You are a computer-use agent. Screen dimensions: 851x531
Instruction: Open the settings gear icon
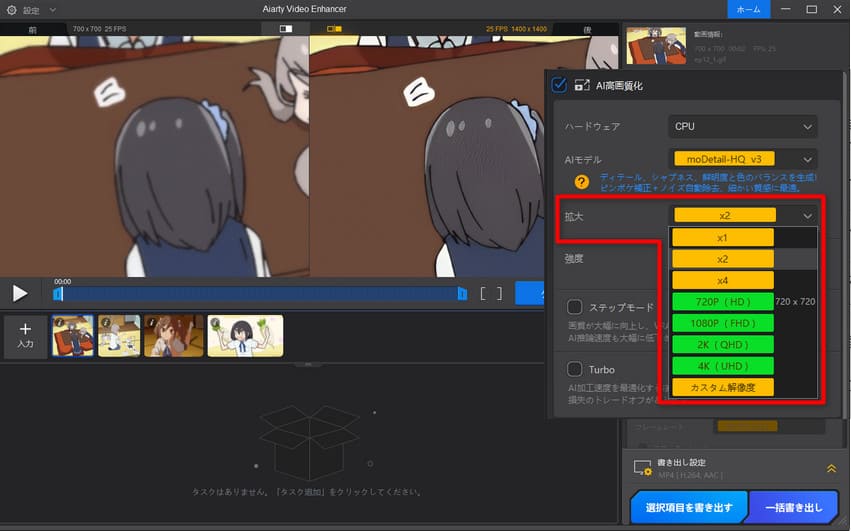tap(11, 10)
